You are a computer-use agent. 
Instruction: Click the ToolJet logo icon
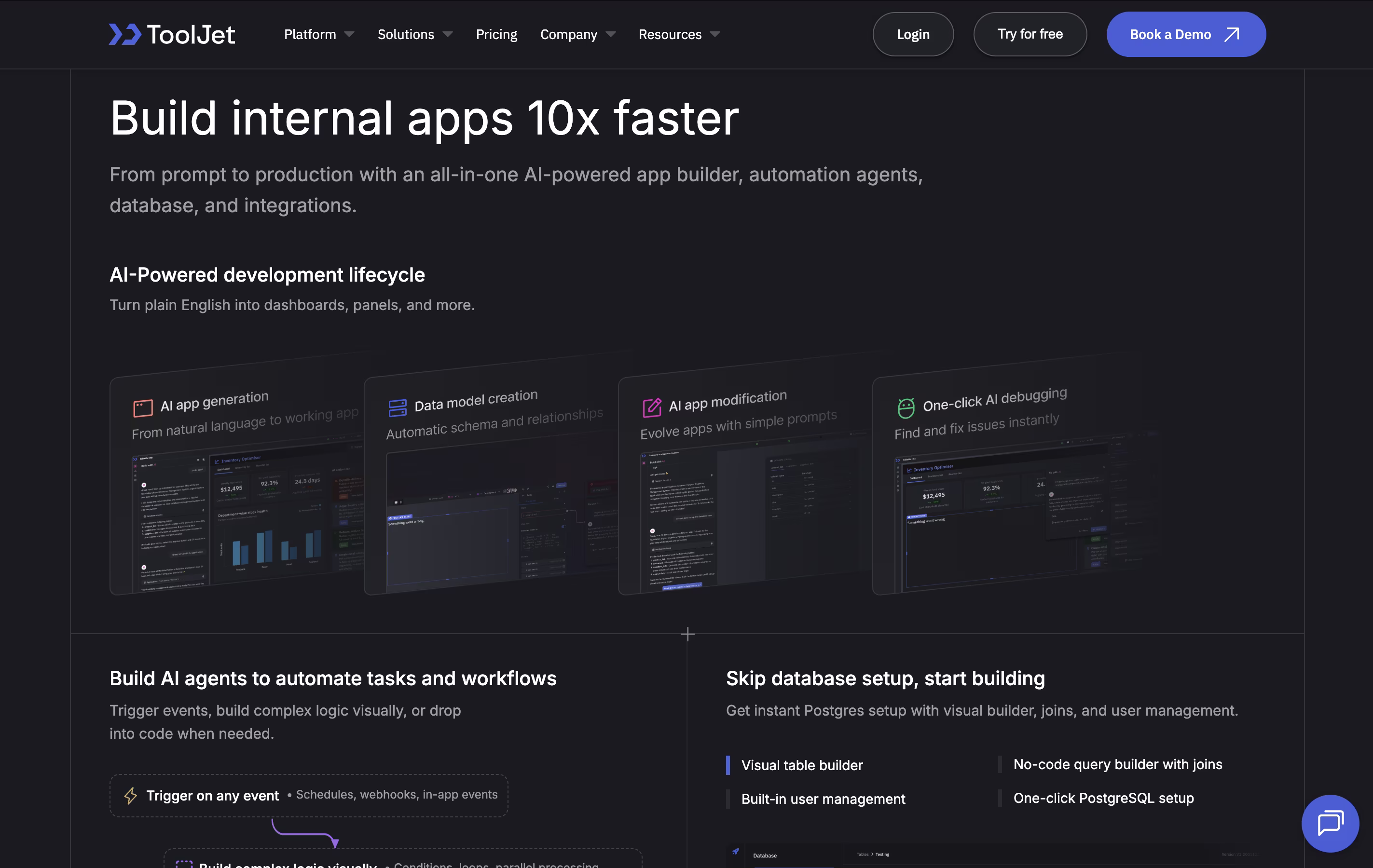[x=125, y=34]
